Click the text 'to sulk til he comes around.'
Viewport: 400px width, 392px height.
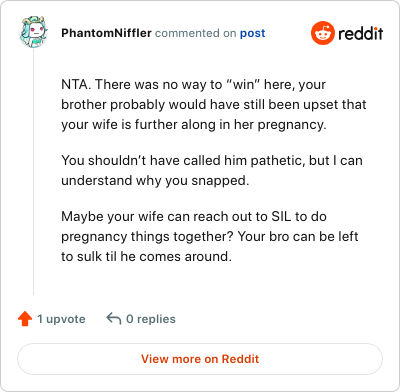146,257
